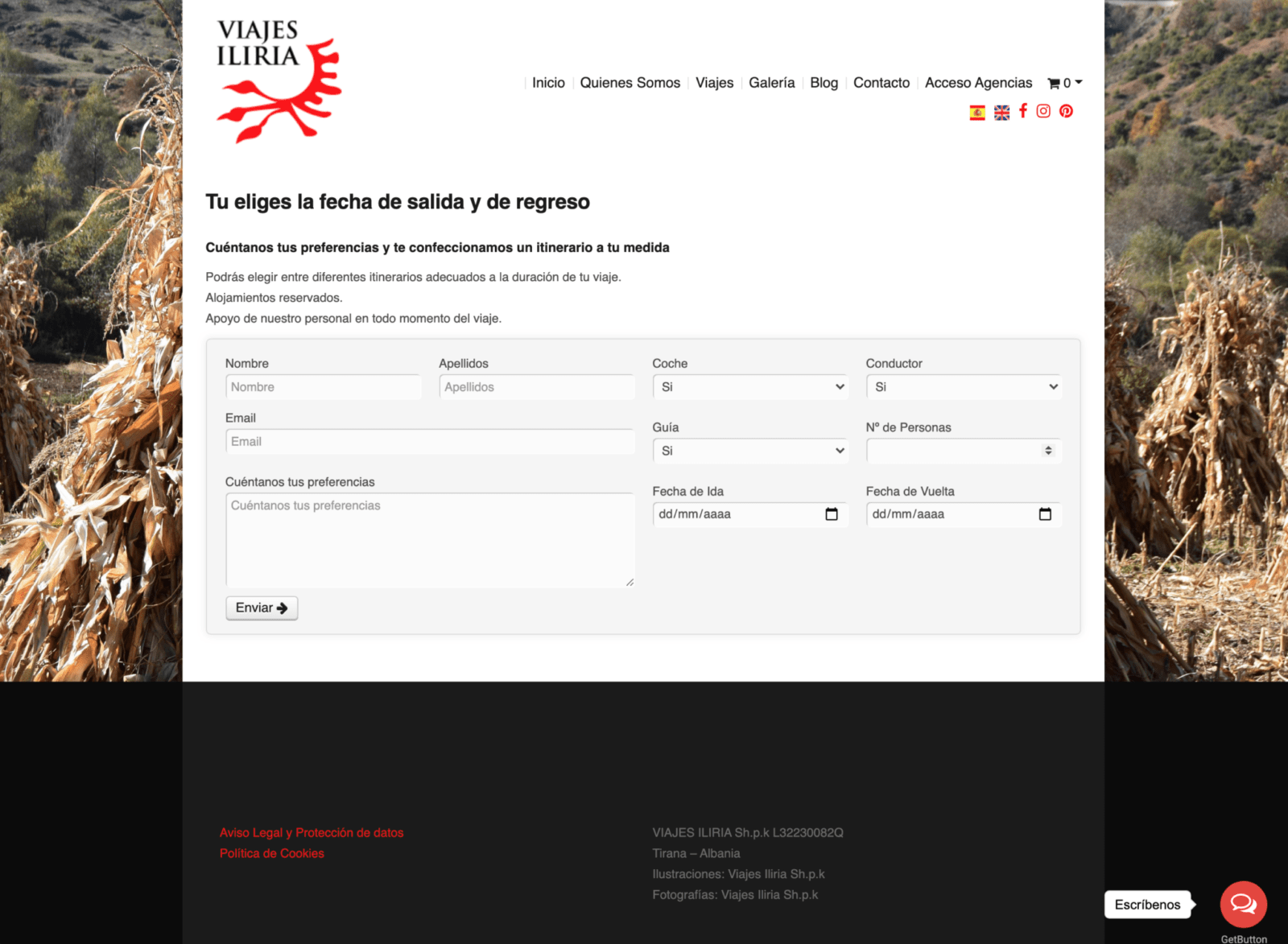Open calendar picker for Fecha de Ida
Viewport: 1288px width, 944px height.
pos(832,514)
